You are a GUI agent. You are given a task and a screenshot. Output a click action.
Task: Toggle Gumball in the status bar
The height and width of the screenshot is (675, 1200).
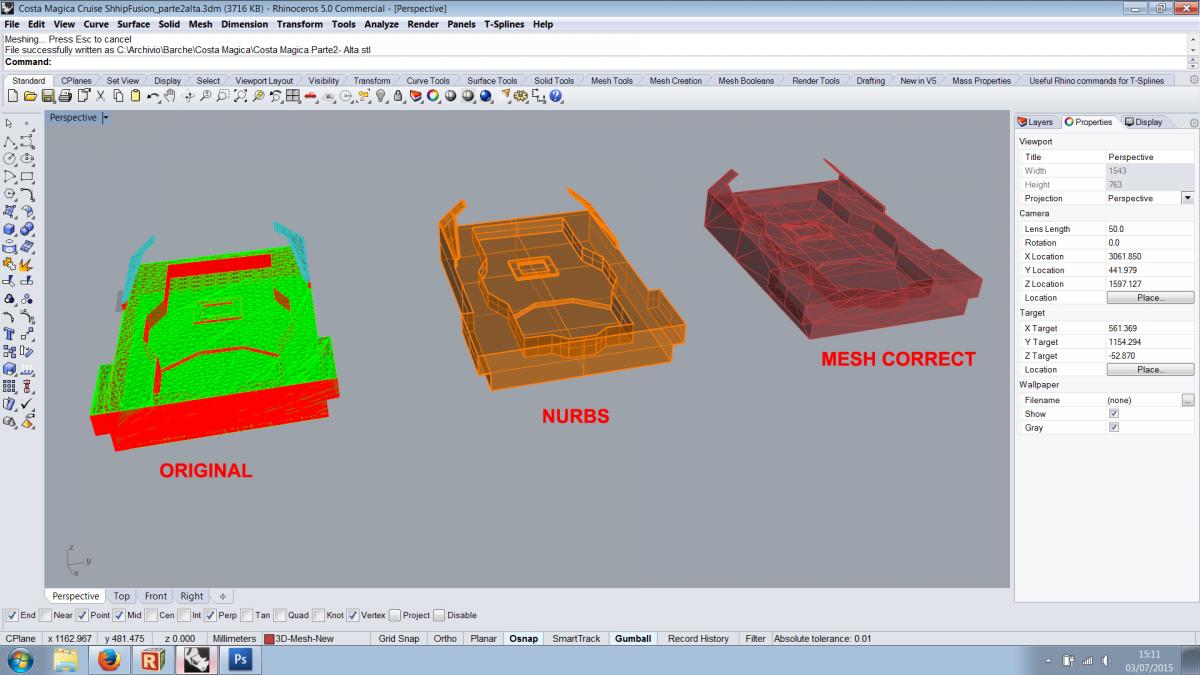coord(632,638)
